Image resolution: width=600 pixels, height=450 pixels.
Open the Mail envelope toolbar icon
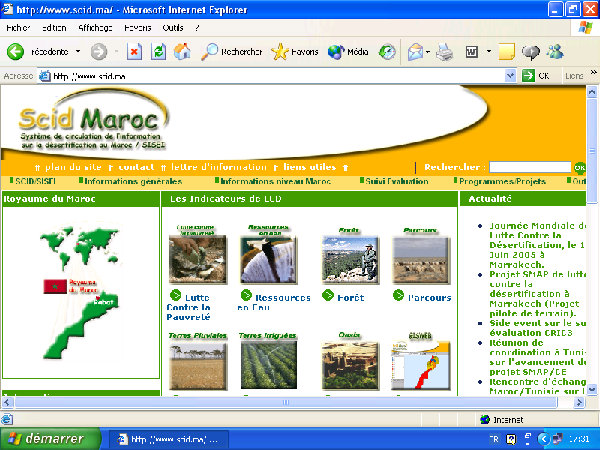(416, 52)
